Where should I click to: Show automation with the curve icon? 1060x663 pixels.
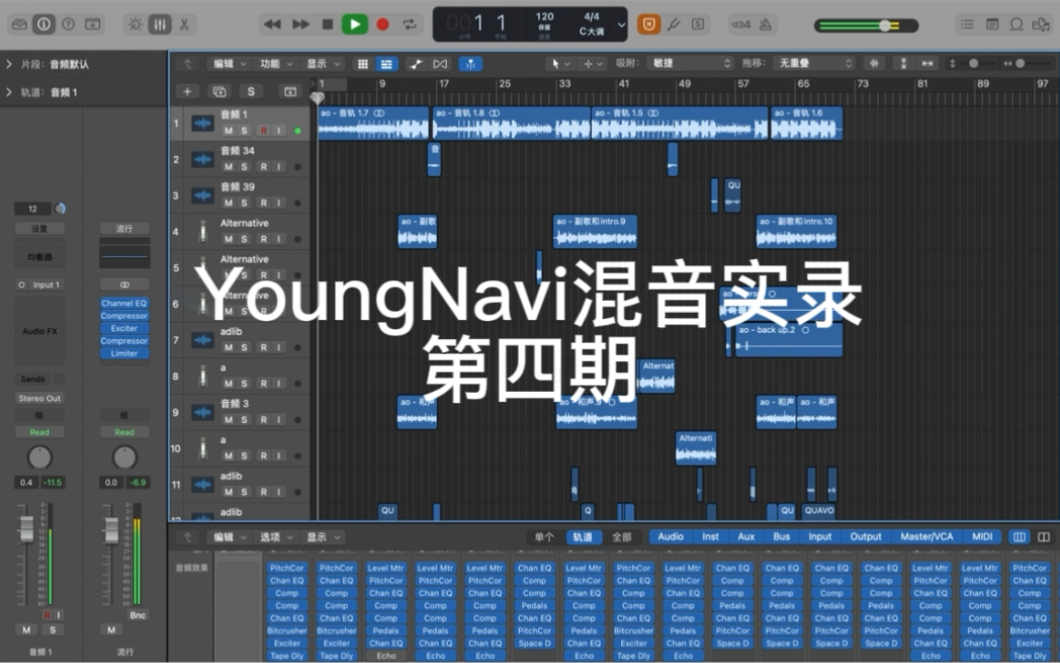[x=416, y=64]
